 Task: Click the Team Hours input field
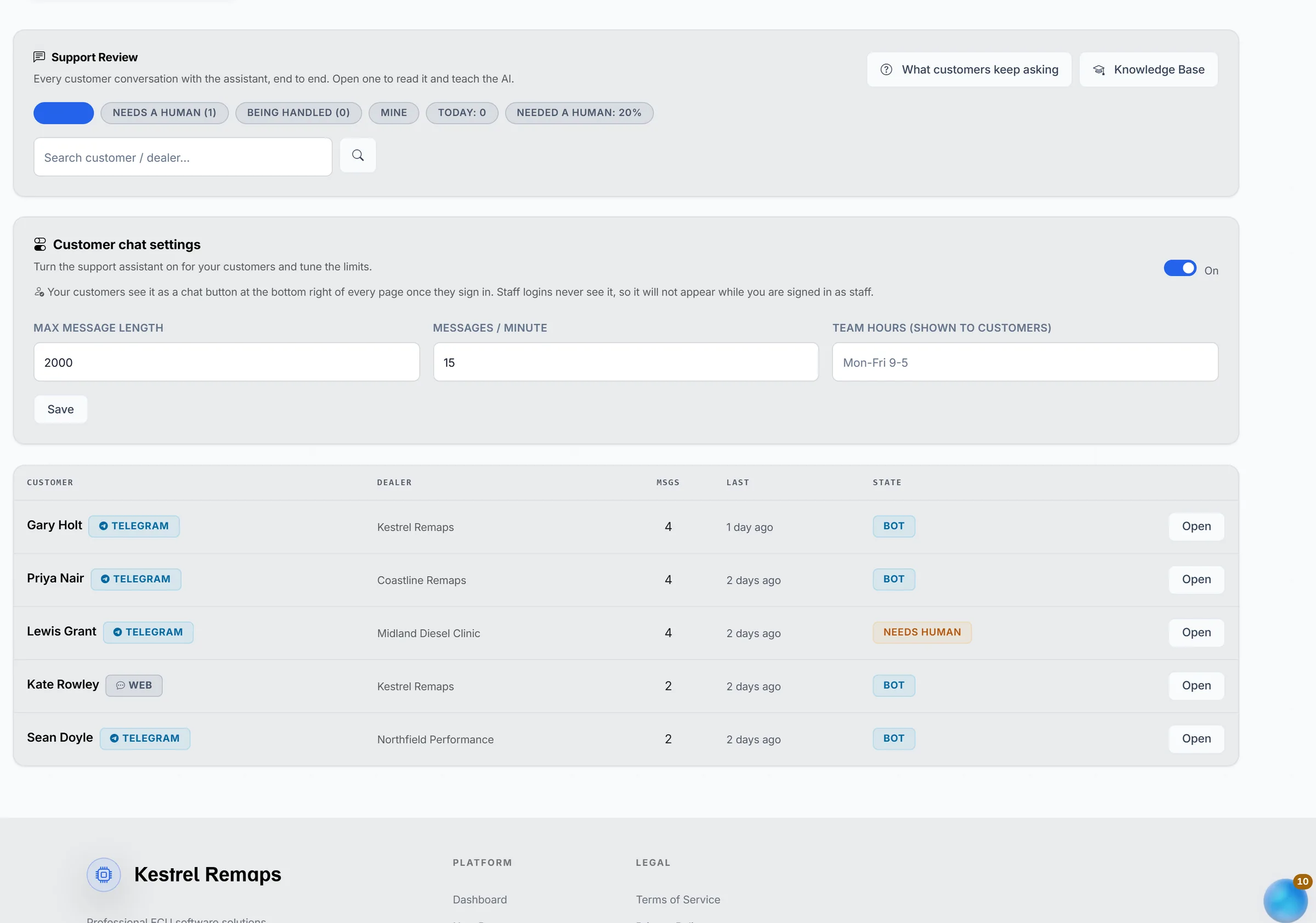point(1025,362)
